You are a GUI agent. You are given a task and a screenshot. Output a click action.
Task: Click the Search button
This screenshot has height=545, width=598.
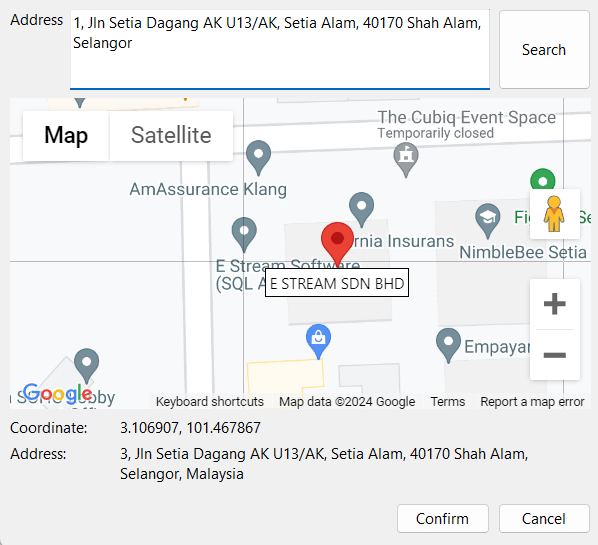[x=544, y=50]
